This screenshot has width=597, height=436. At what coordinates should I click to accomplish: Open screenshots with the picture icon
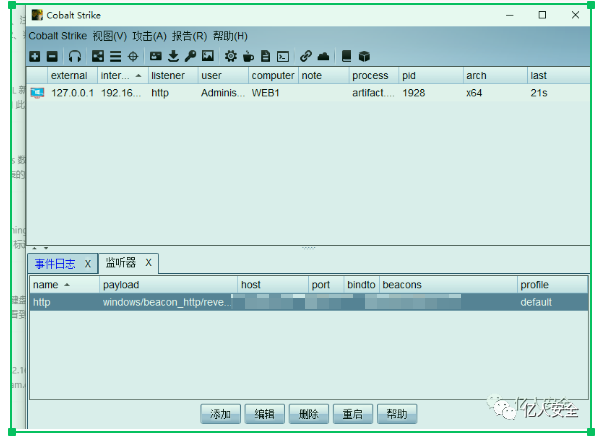coord(208,56)
